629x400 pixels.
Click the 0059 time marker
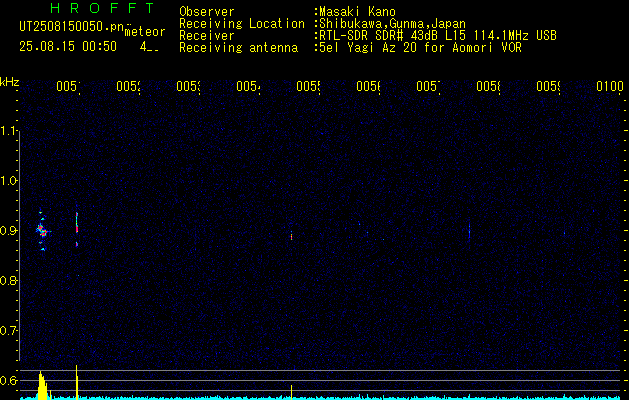click(x=548, y=86)
